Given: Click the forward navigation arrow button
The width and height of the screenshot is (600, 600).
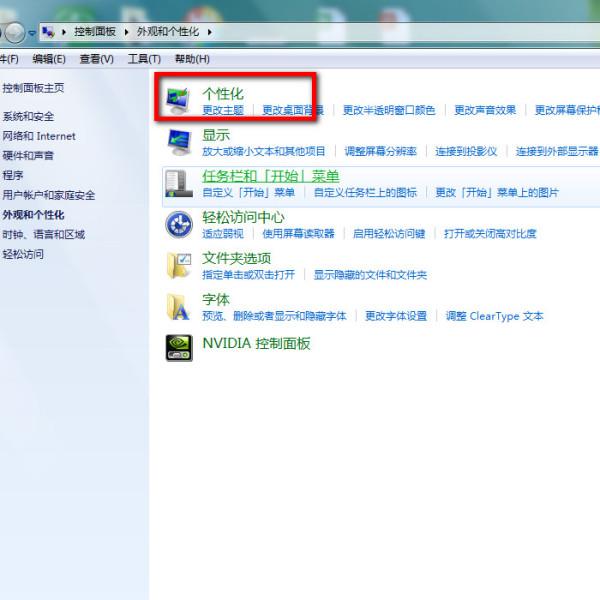Looking at the screenshot, I should tap(15, 32).
